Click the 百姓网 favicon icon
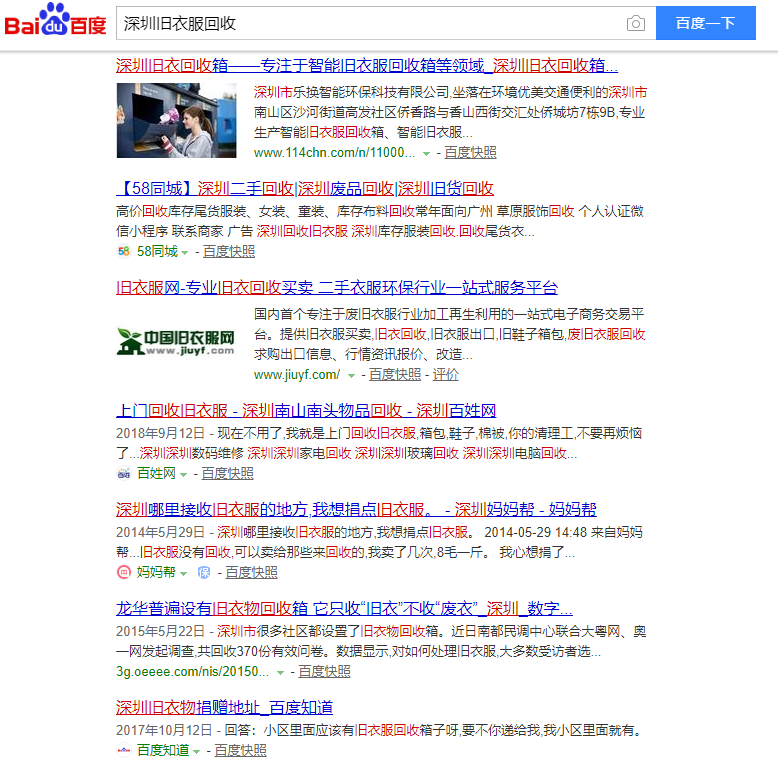The image size is (778, 766). [124, 473]
